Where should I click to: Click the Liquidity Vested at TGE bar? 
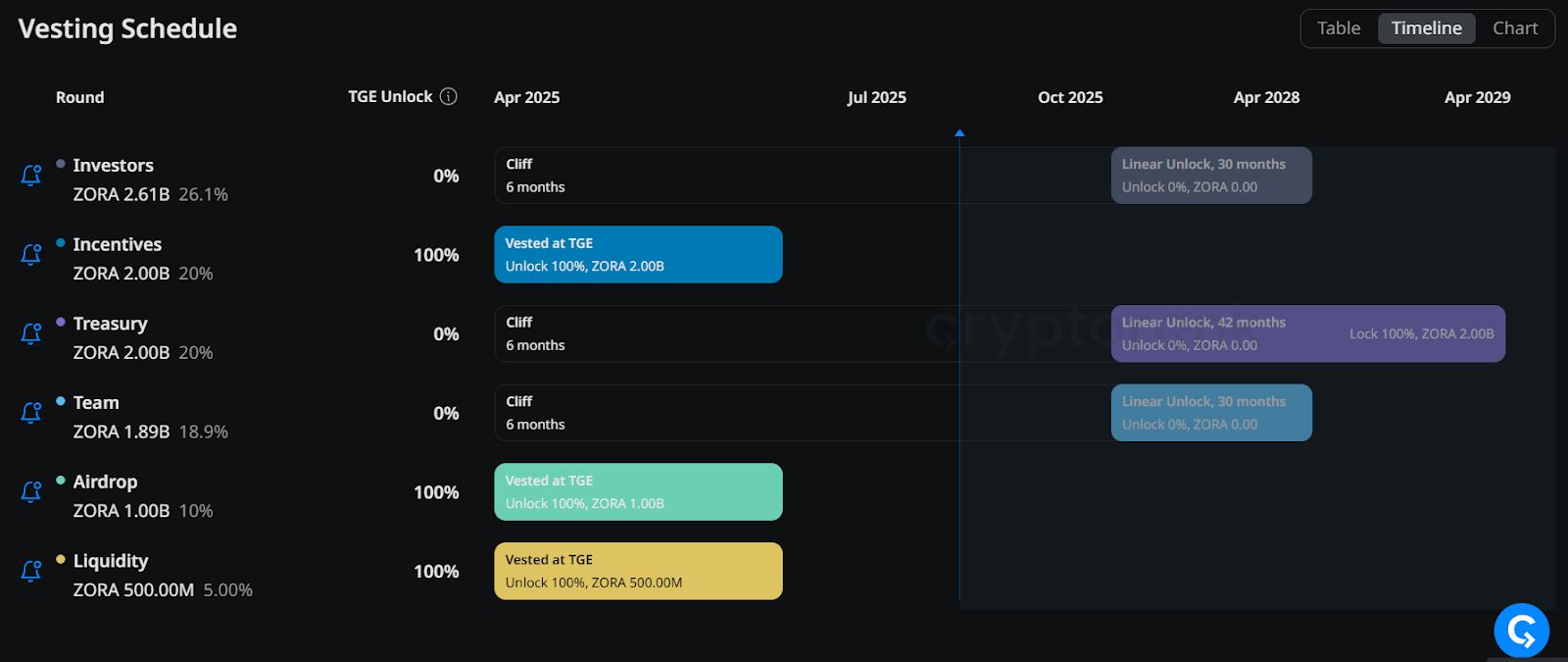point(638,571)
